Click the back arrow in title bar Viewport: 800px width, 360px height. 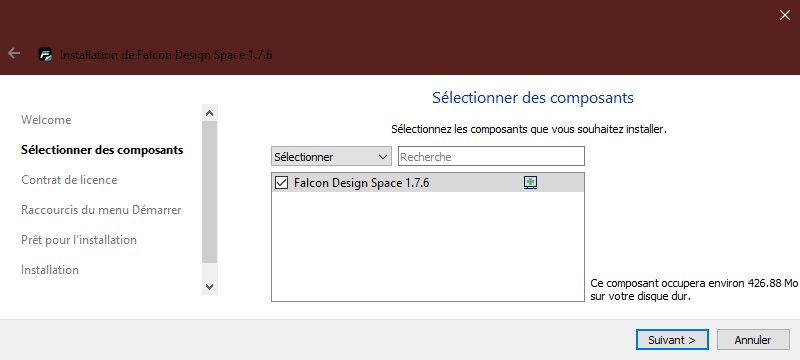click(14, 53)
